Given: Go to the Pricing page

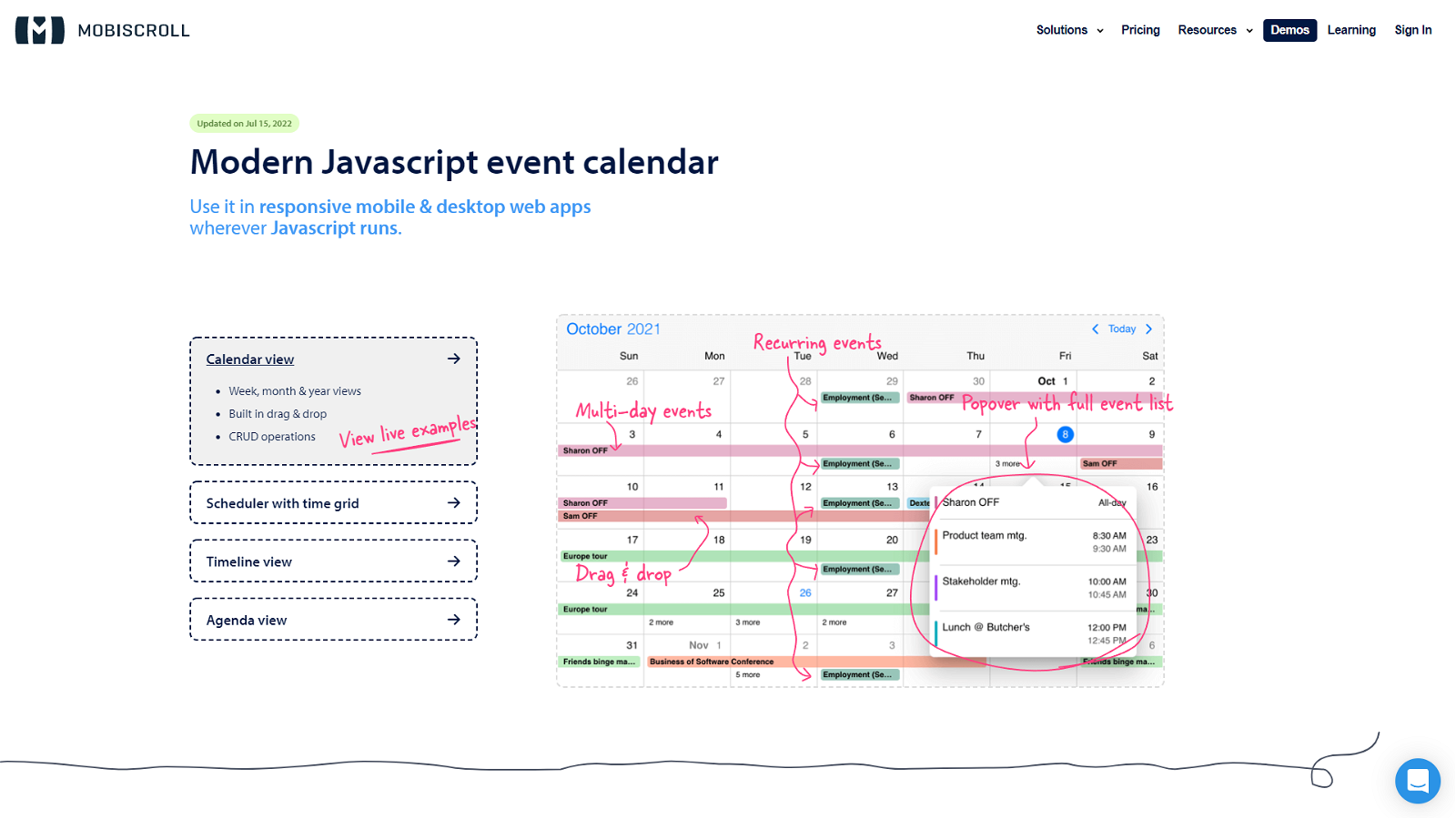Looking at the screenshot, I should click(x=1140, y=30).
